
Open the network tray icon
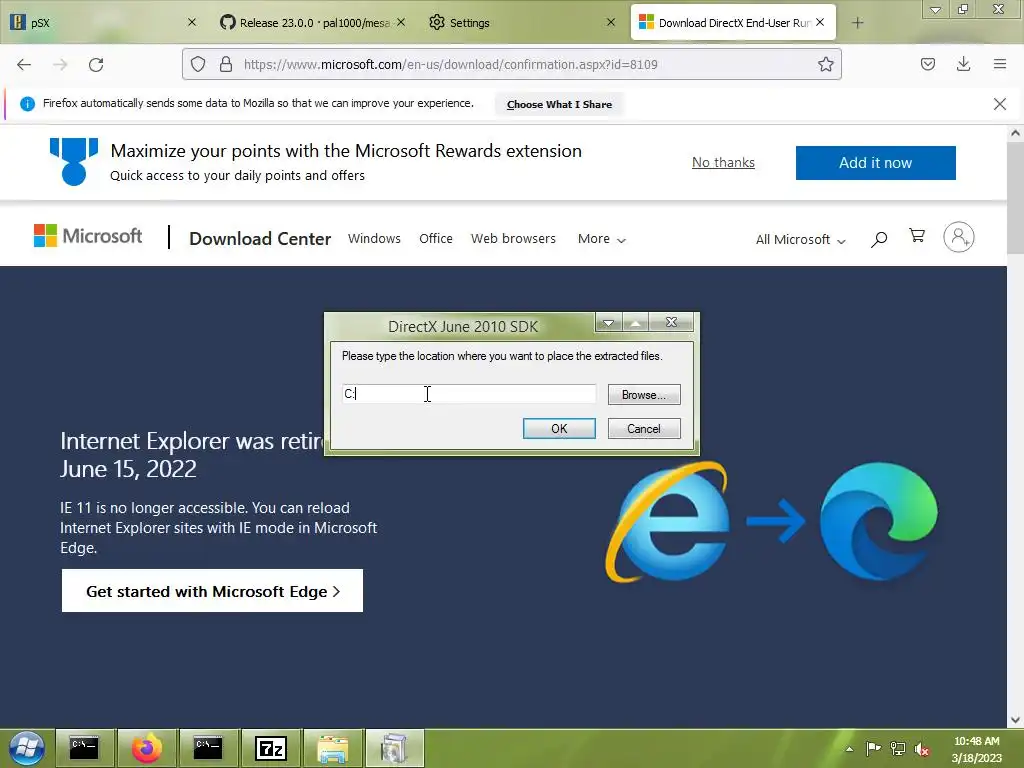tap(898, 748)
